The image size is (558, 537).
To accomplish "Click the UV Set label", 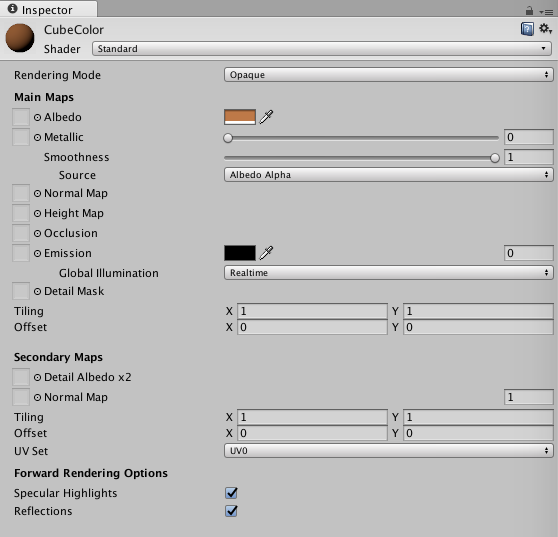I will pos(31,451).
